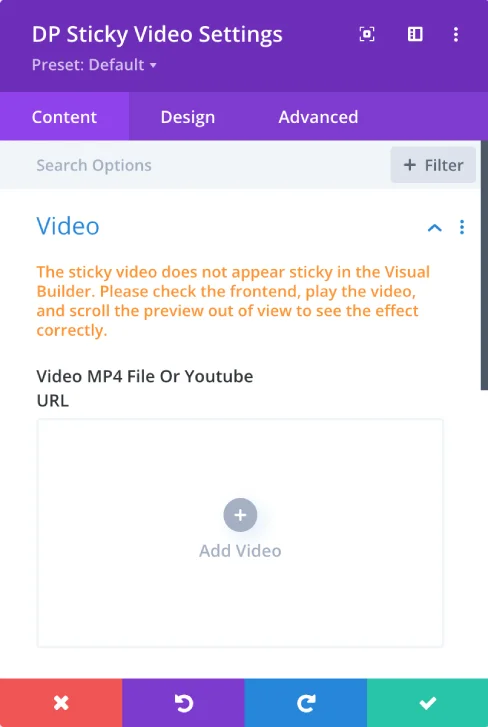488x727 pixels.
Task: Click the panel's vertical scrollbar
Action: click(x=484, y=265)
